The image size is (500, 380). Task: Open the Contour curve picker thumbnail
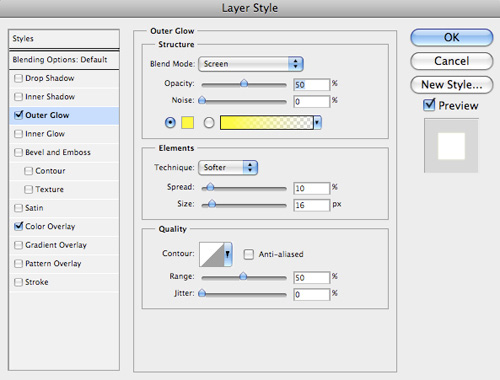click(x=212, y=254)
